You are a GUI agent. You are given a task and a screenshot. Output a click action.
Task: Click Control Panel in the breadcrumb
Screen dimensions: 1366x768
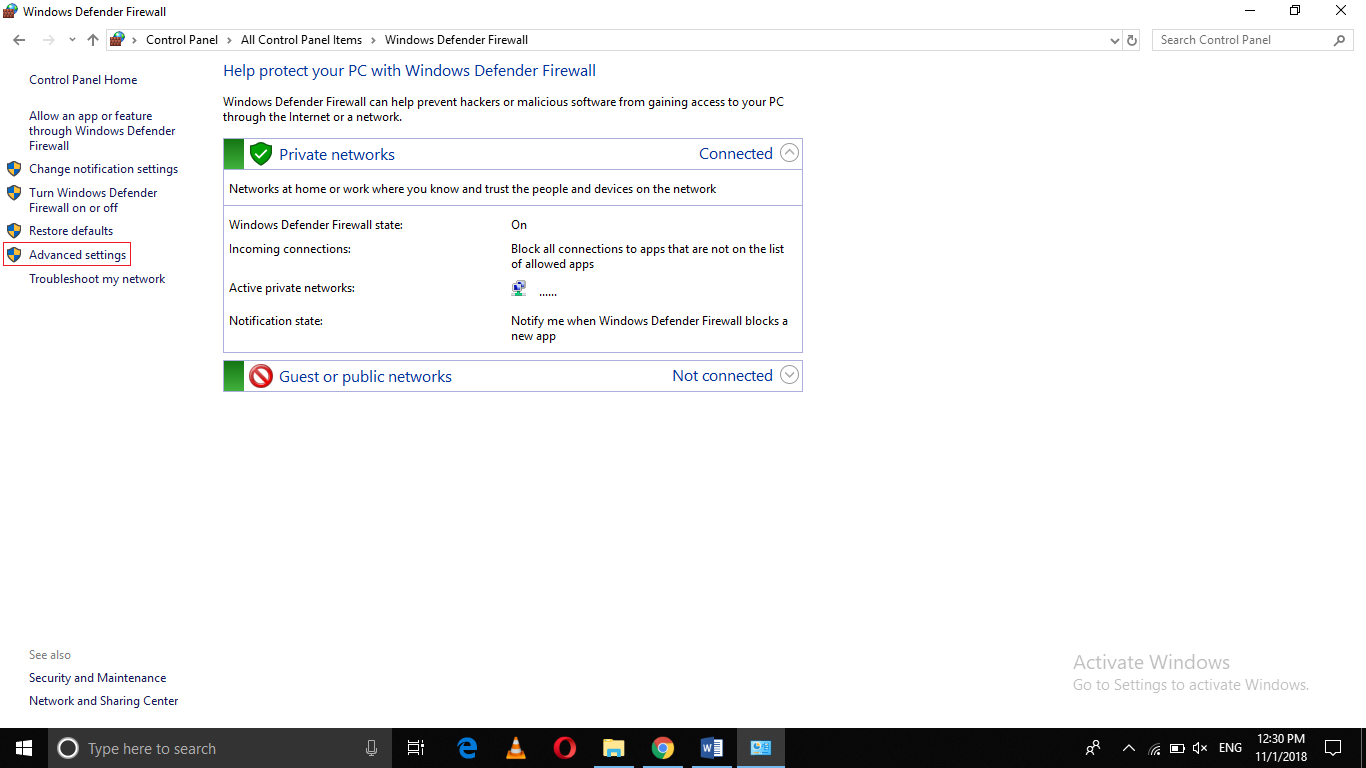point(181,40)
